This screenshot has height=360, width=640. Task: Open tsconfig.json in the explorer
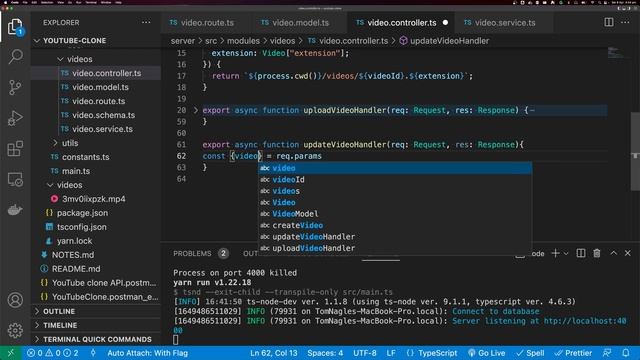pos(82,227)
